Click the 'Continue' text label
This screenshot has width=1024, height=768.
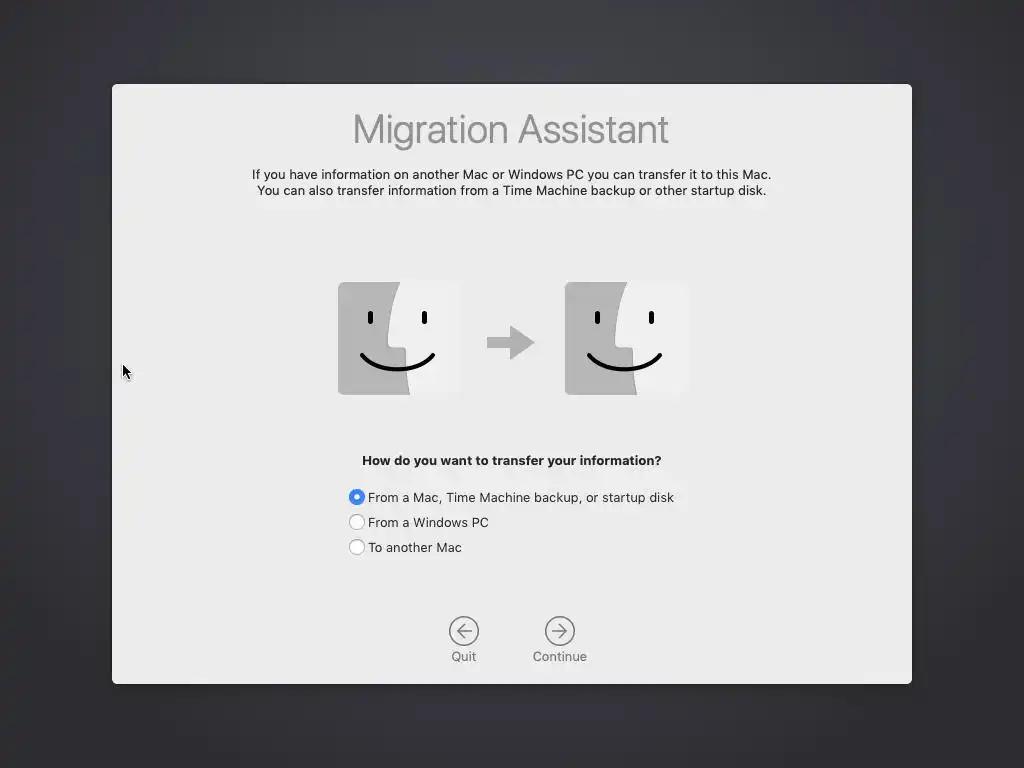tap(560, 656)
